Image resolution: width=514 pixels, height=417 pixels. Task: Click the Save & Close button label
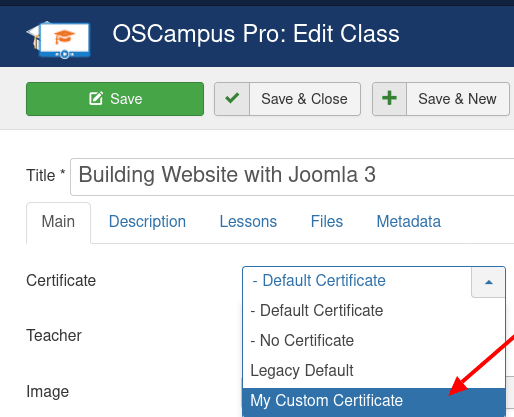[304, 99]
